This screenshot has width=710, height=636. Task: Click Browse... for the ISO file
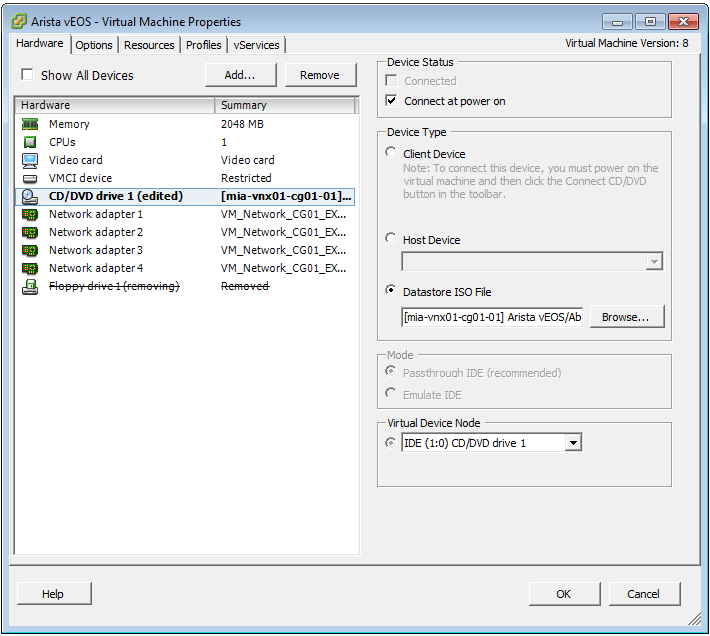pyautogui.click(x=627, y=317)
